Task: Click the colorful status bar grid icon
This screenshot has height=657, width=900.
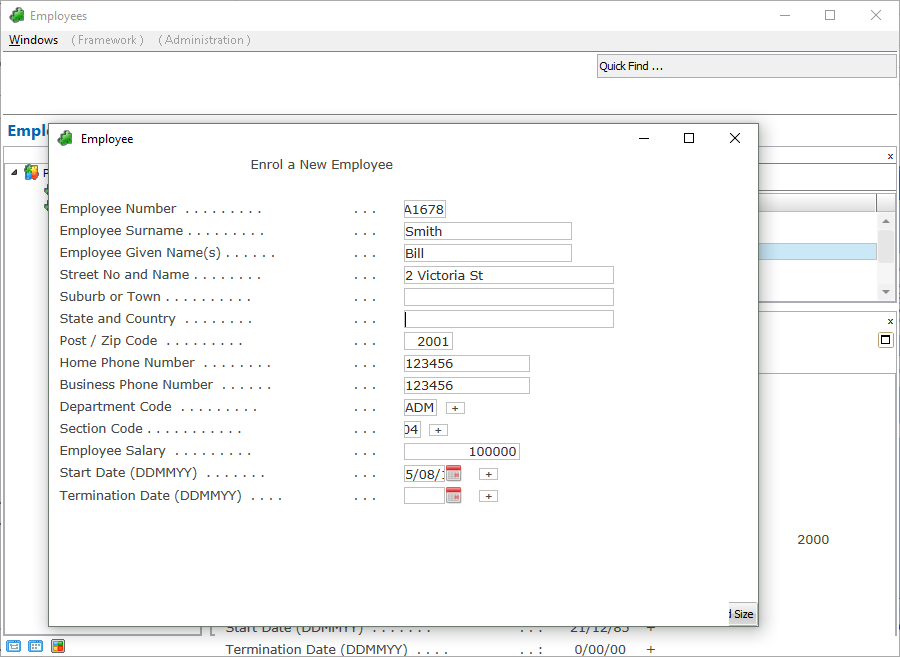Action: (57, 646)
